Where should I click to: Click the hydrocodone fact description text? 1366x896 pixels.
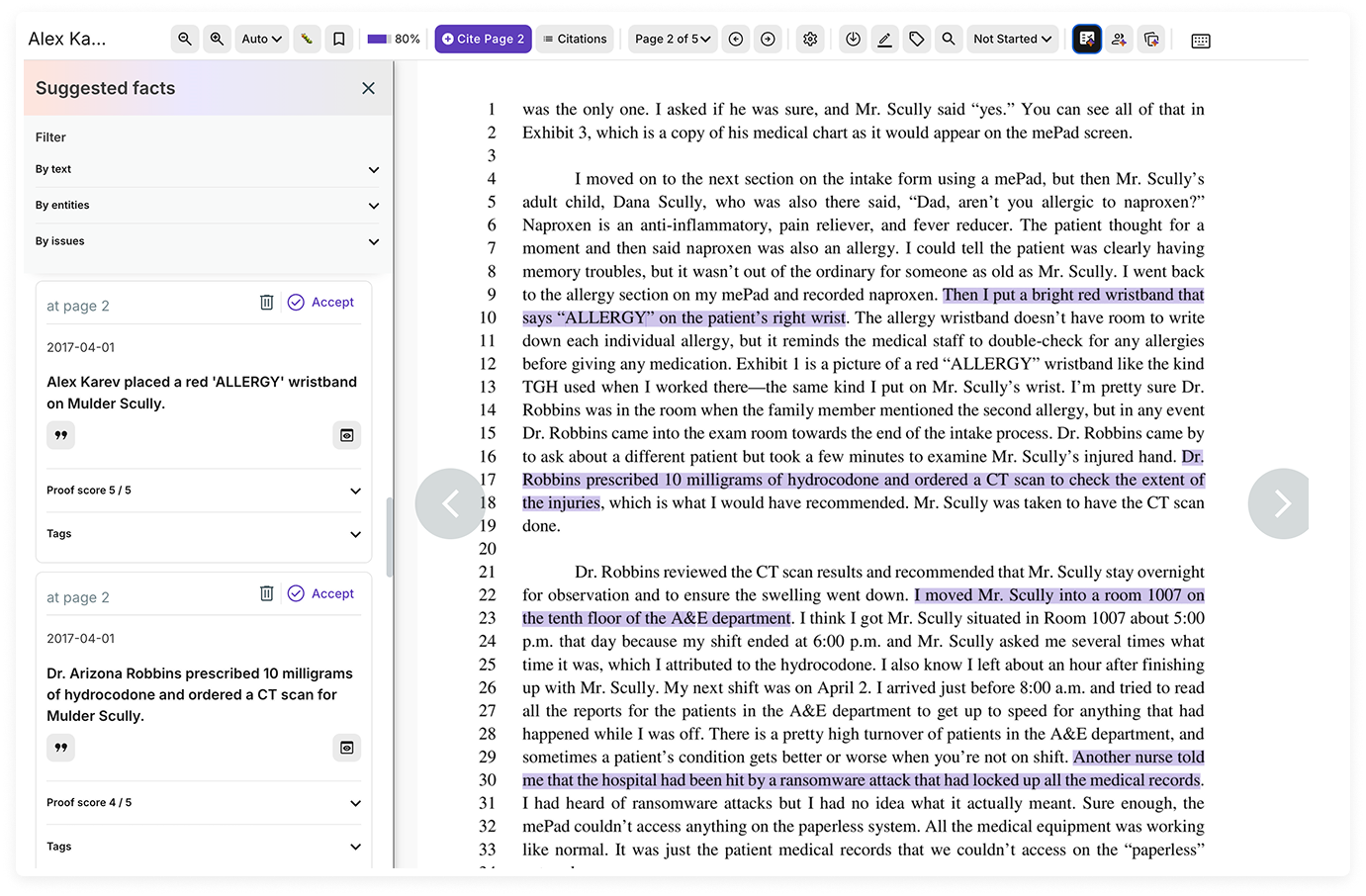click(x=200, y=694)
